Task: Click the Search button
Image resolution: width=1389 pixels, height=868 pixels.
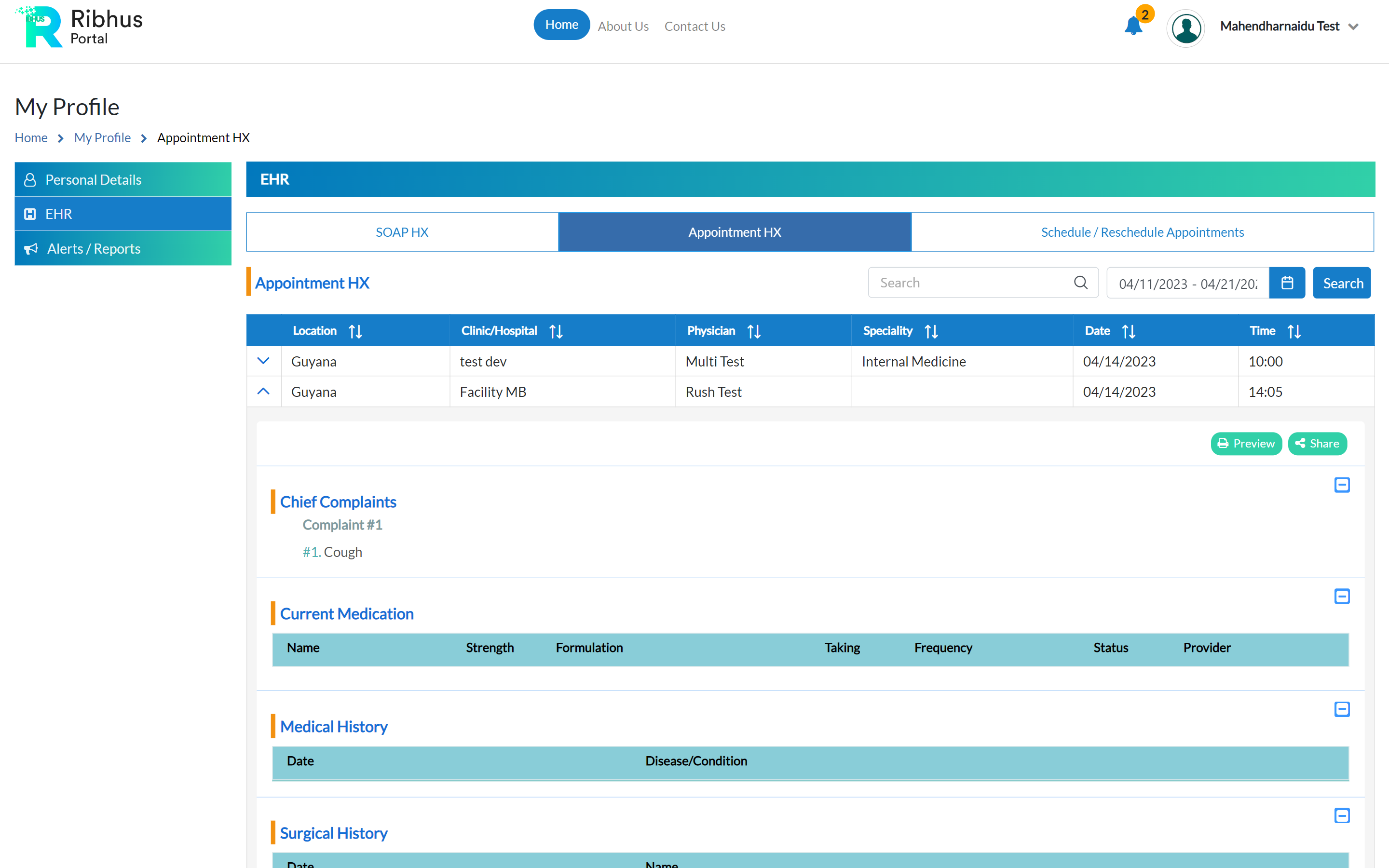Action: [1342, 283]
